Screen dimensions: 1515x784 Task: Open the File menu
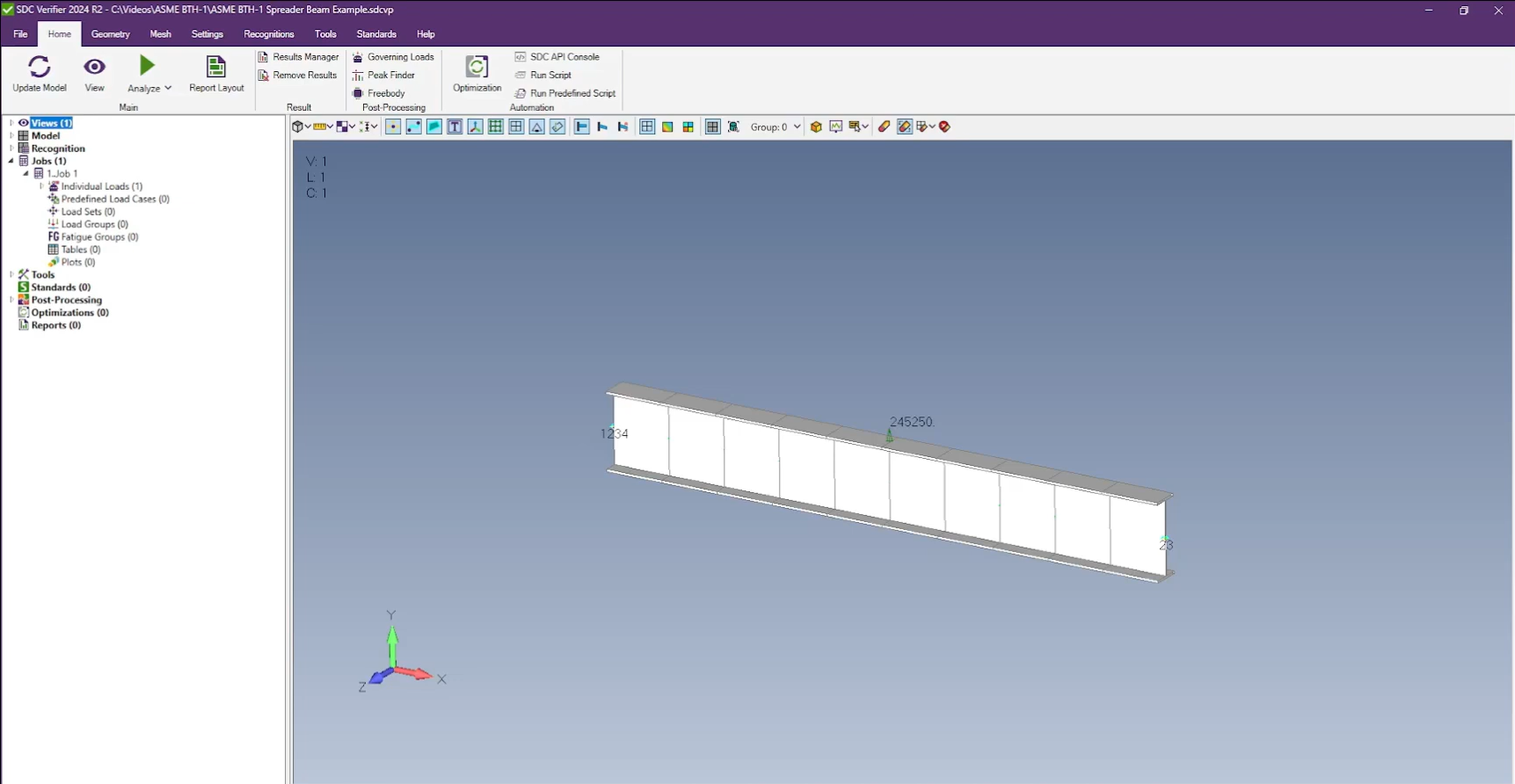20,34
